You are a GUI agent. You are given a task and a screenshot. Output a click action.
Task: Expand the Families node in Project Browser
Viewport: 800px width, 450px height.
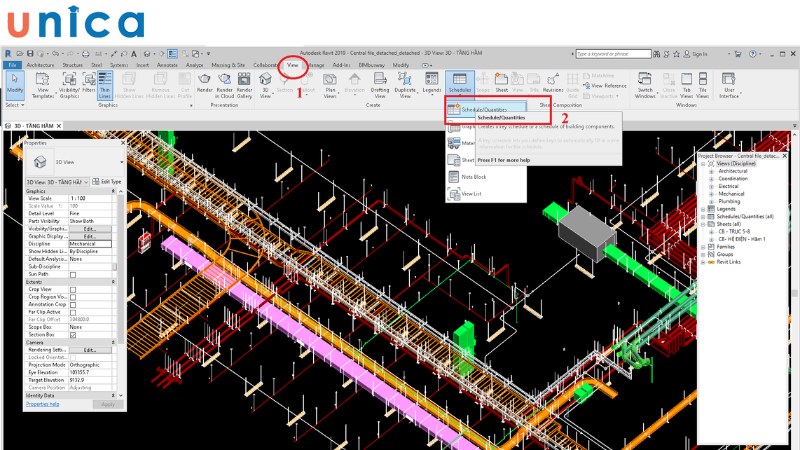click(x=703, y=247)
